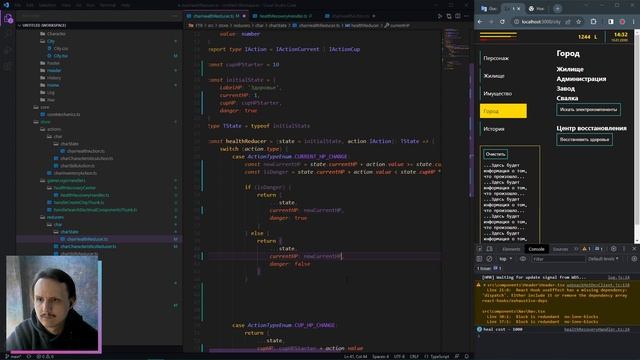Click the 1244 money value
The image size is (640, 360).
point(584,37)
